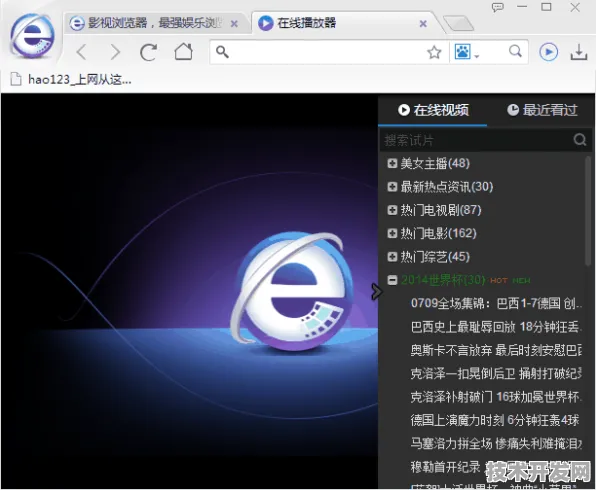Image resolution: width=596 pixels, height=490 pixels.
Task: Select the 热门综艺(45) label
Action: point(435,257)
